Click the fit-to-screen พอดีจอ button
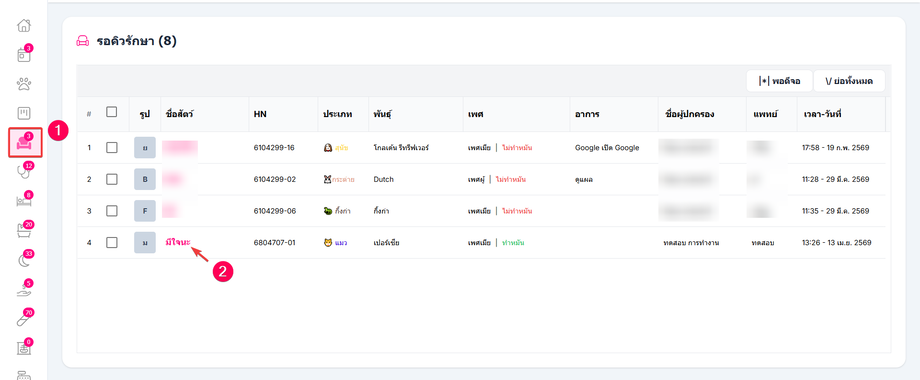920x380 pixels. tap(779, 81)
